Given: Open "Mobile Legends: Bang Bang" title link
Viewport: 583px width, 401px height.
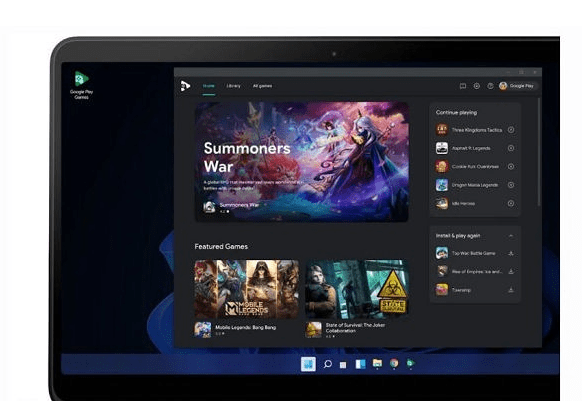Looking at the screenshot, I should [245, 327].
